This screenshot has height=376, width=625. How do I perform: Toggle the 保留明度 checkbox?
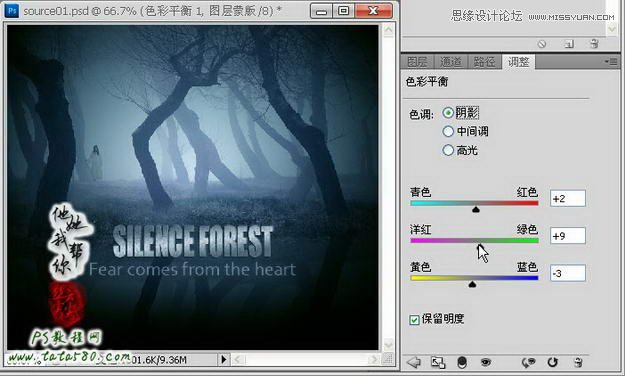[x=414, y=319]
